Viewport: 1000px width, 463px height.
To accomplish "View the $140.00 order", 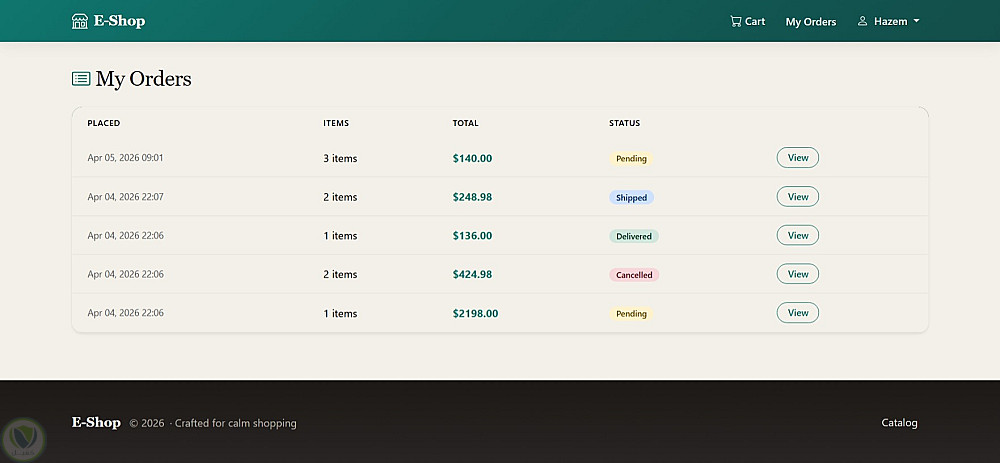I will point(797,158).
